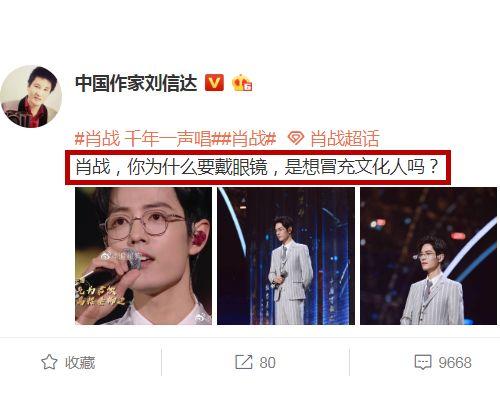Open the 中国作家刘信达 profile name
The width and height of the screenshot is (500, 400).
136,83
